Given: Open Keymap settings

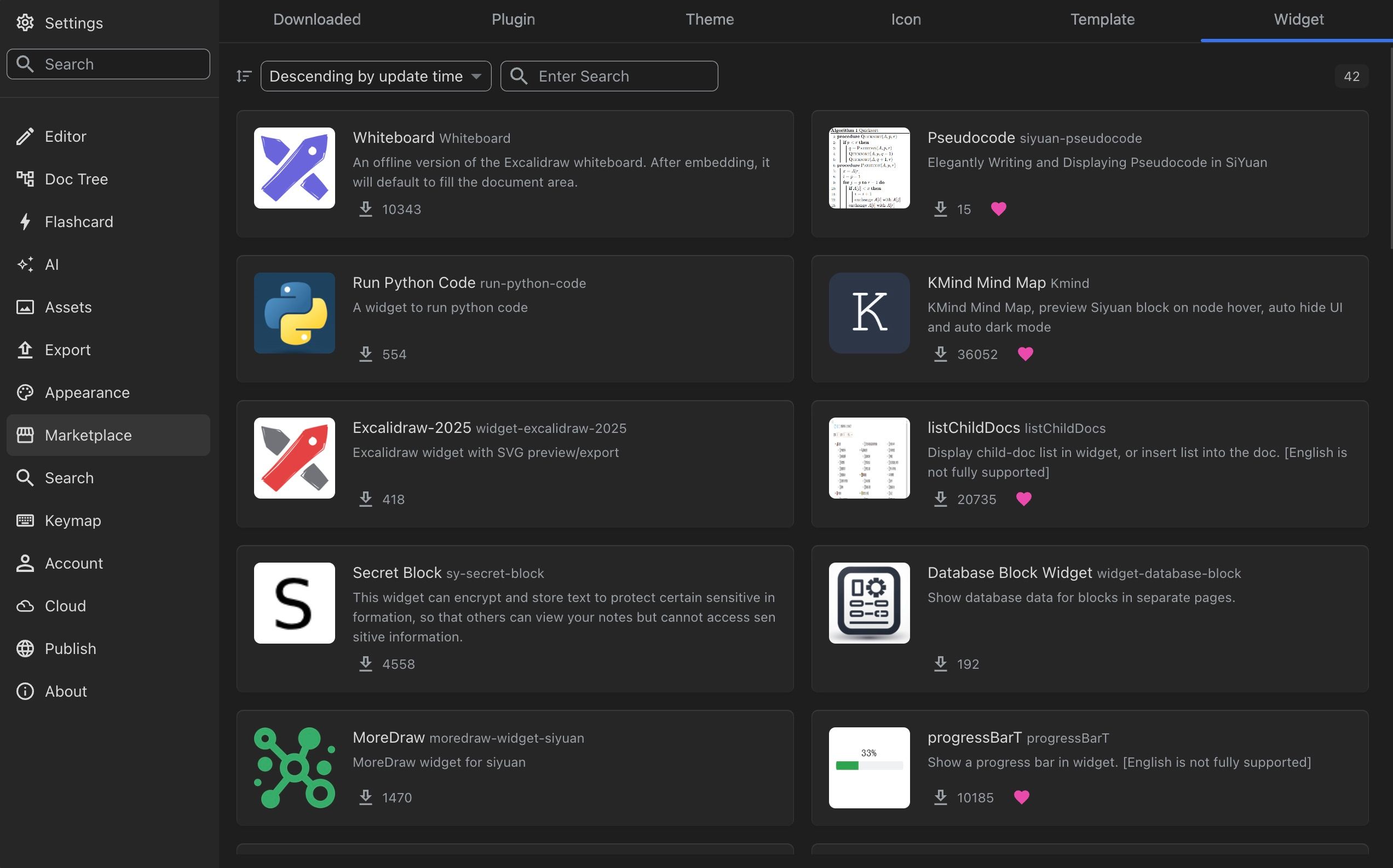Looking at the screenshot, I should 108,520.
